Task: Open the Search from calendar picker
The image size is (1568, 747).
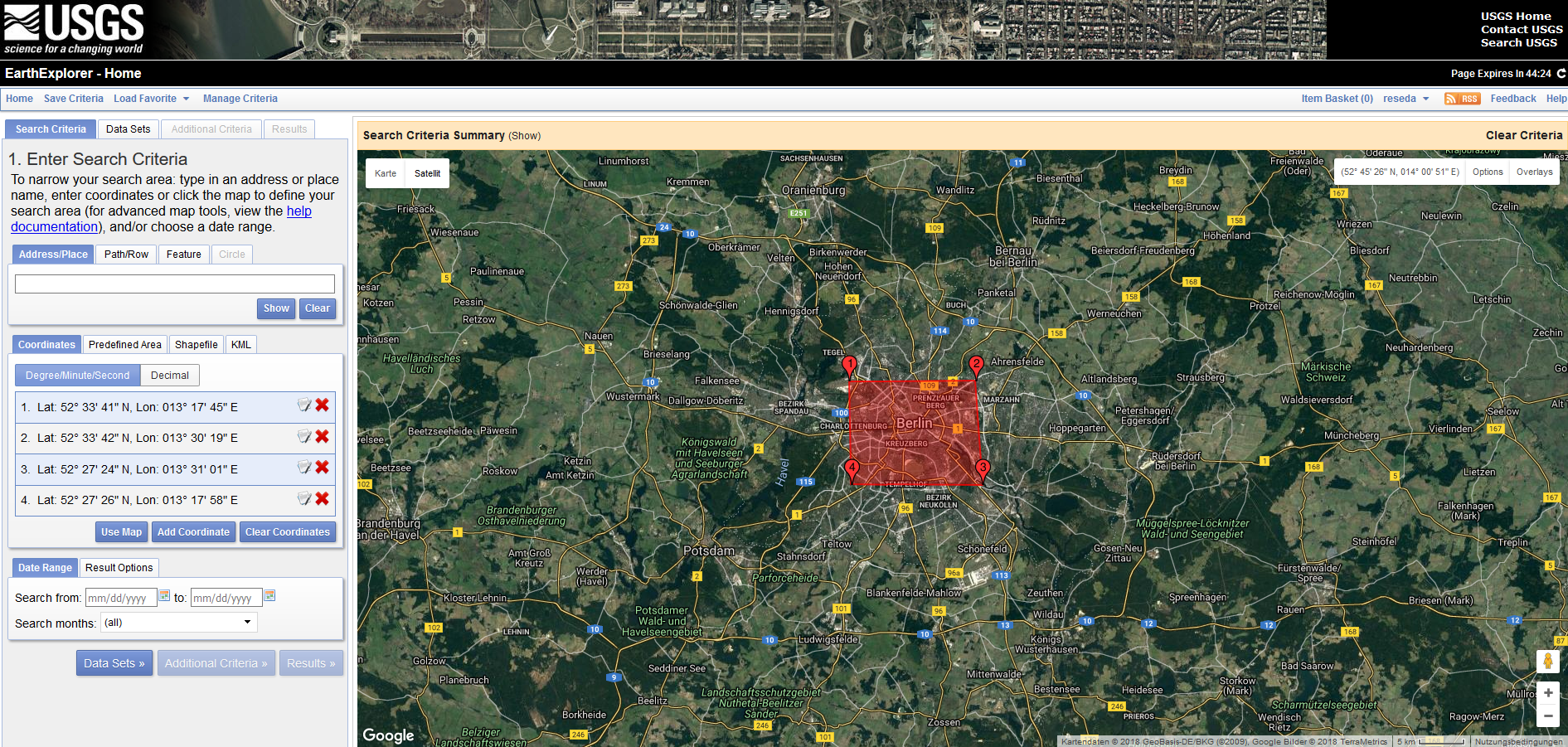Action: (x=164, y=596)
